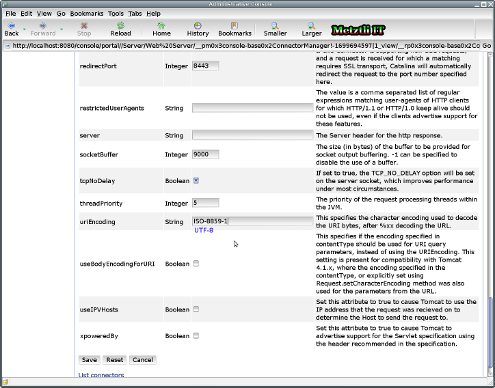Enable the useBodyEncodingForURI checkbox
Image resolution: width=495 pixels, height=388 pixels.
pyautogui.click(x=196, y=263)
